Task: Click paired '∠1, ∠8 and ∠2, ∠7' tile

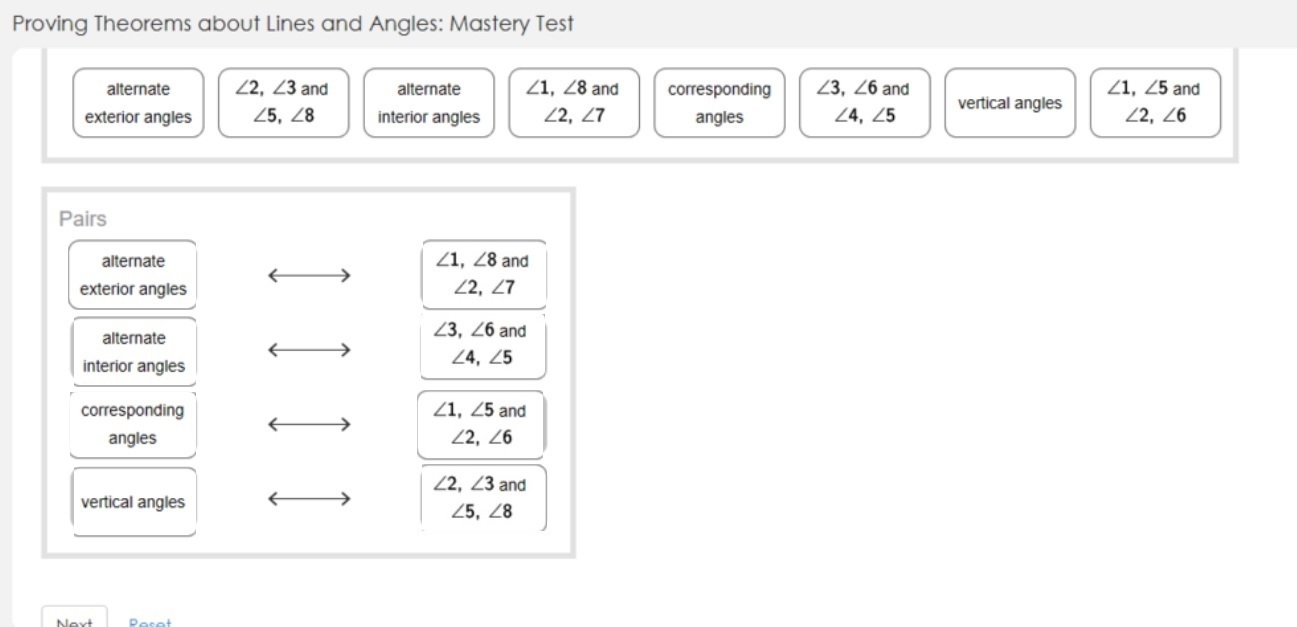Action: (484, 275)
